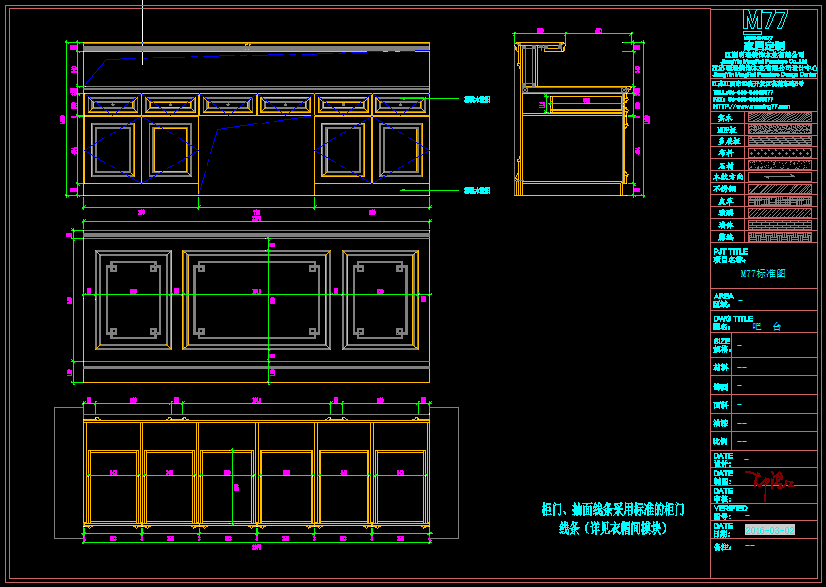Viewport: 826px width, 587px height.
Task: Select the "TEL" phone number line
Action: point(743,93)
